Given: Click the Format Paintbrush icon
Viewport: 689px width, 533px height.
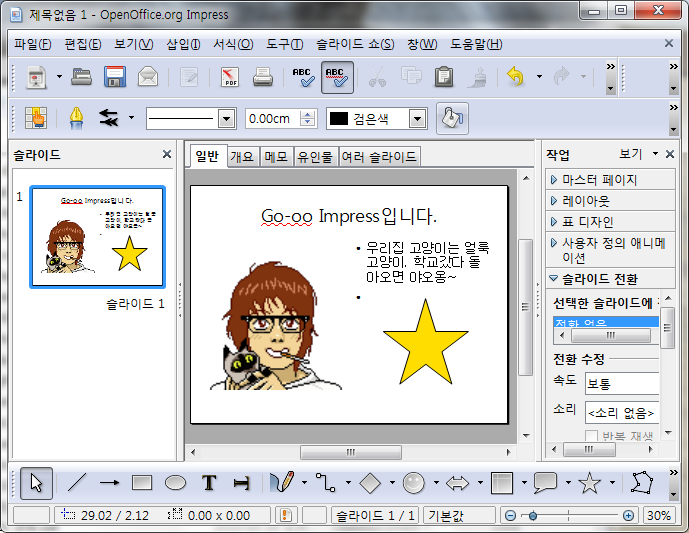Looking at the screenshot, I should 478,77.
